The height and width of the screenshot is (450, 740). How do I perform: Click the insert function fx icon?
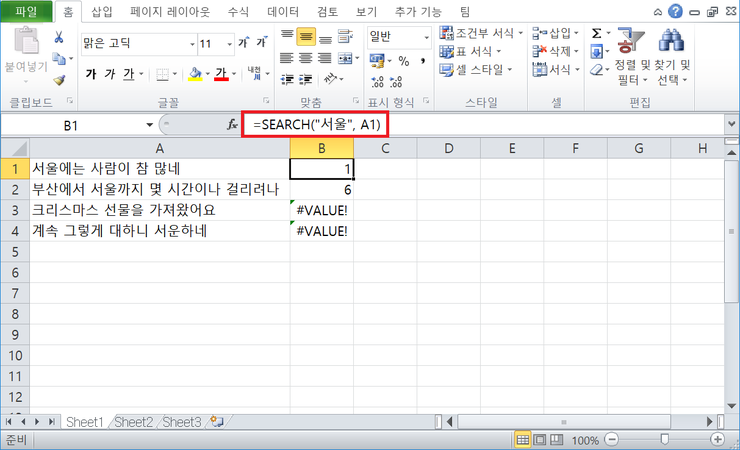[233, 125]
